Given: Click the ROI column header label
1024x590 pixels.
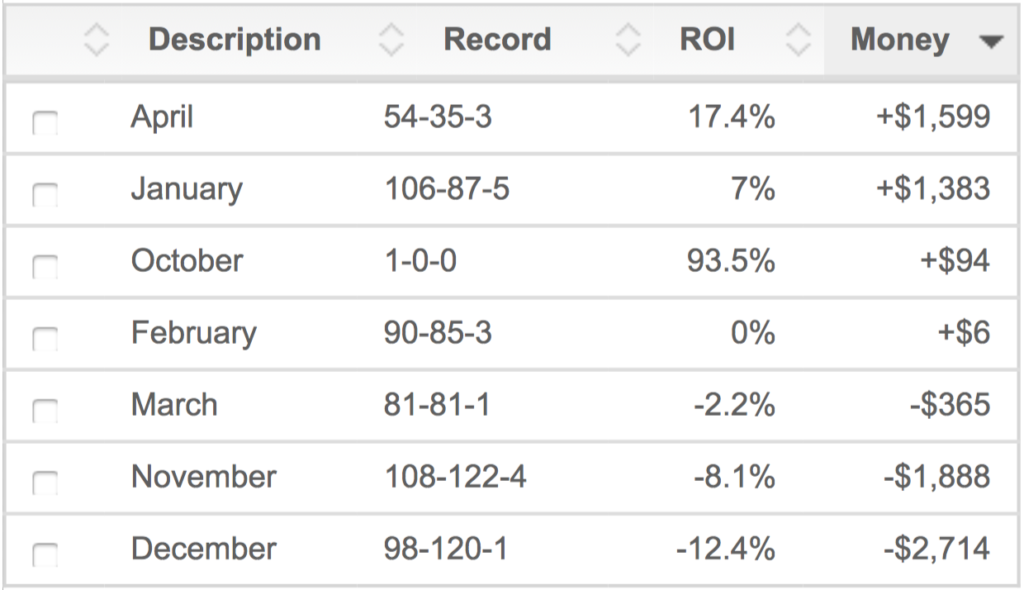Looking at the screenshot, I should (708, 40).
